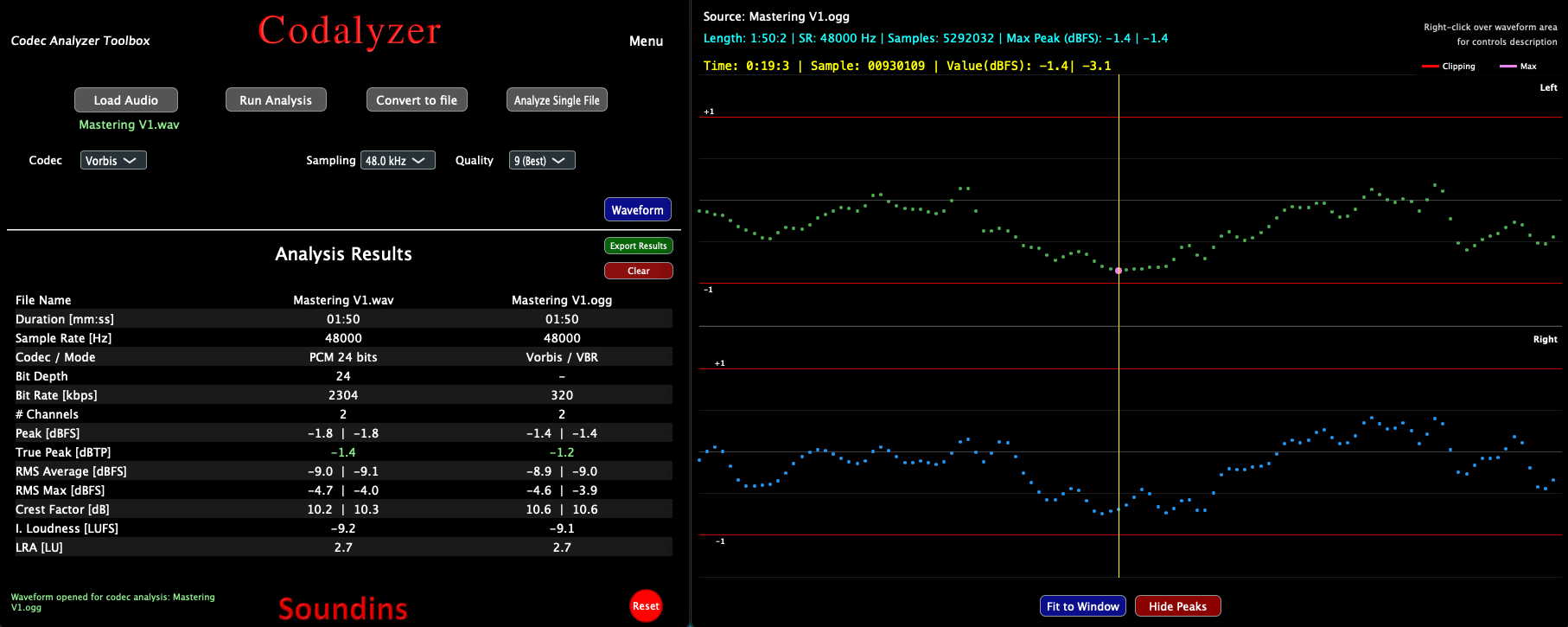Click Convert to file button

tap(417, 100)
